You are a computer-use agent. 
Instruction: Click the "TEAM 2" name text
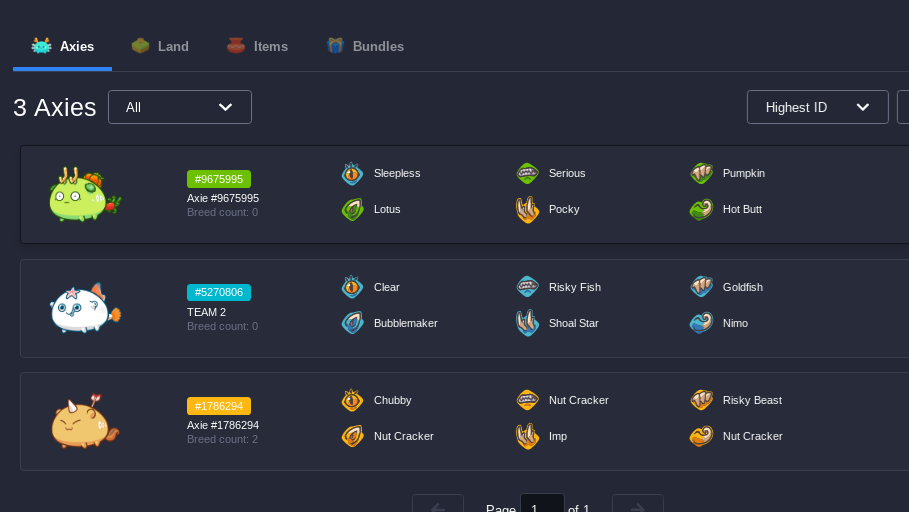click(206, 312)
